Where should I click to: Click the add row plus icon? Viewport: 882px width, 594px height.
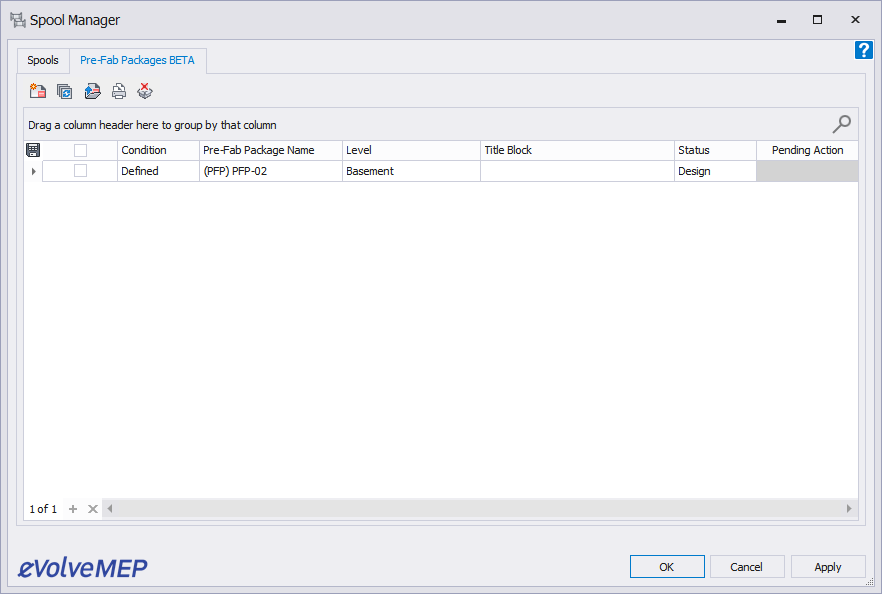(x=73, y=509)
